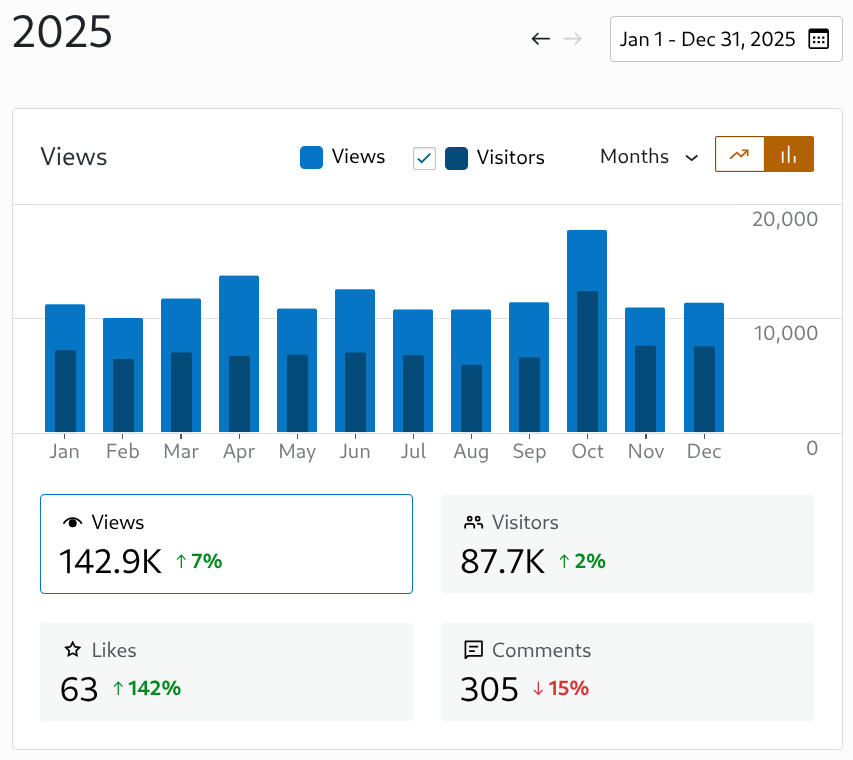This screenshot has width=853, height=760.
Task: Click the comment bubble icon
Action: tap(473, 651)
